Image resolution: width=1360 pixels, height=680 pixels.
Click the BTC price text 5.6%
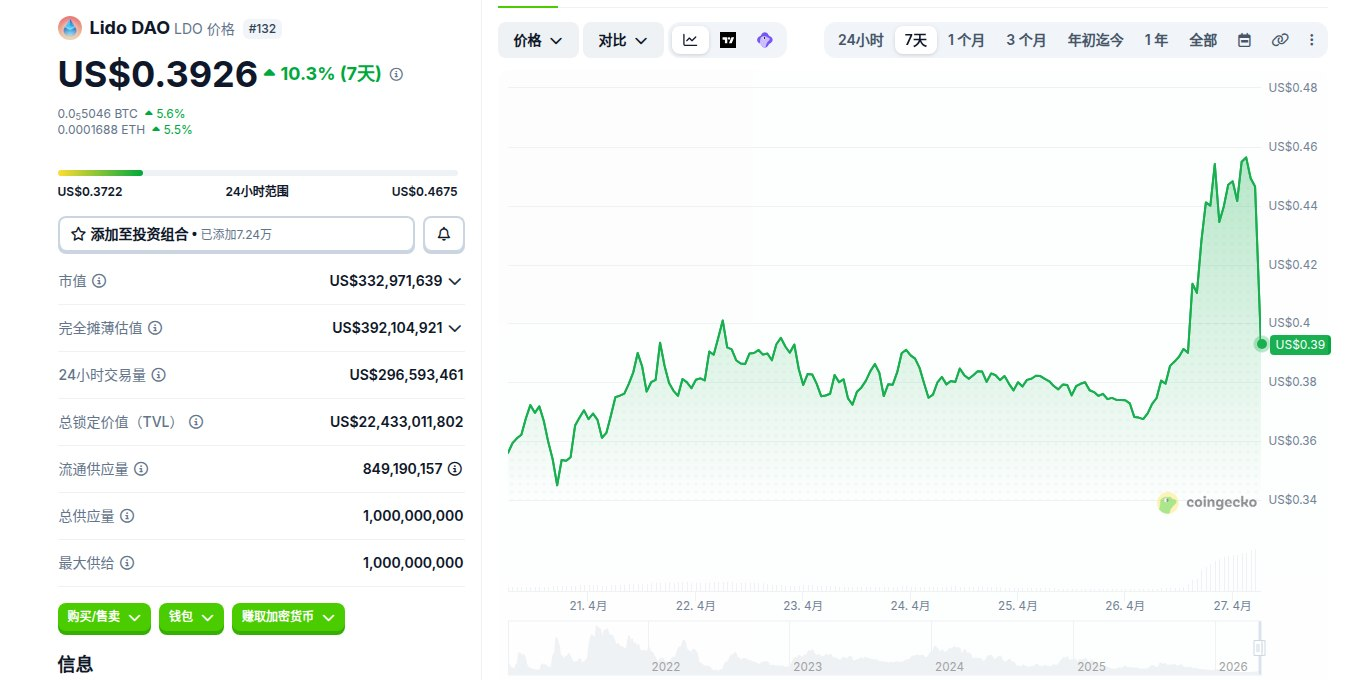[170, 114]
